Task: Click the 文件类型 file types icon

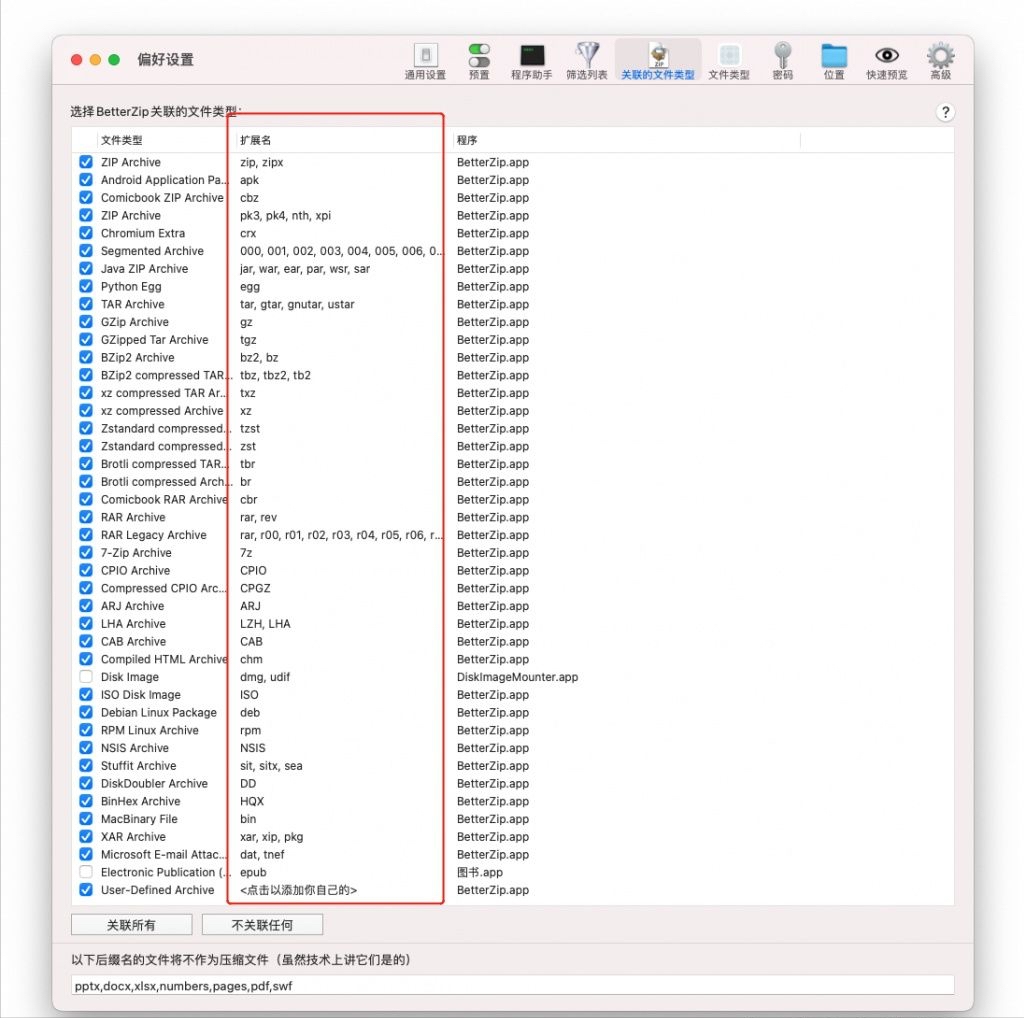Action: 729,58
